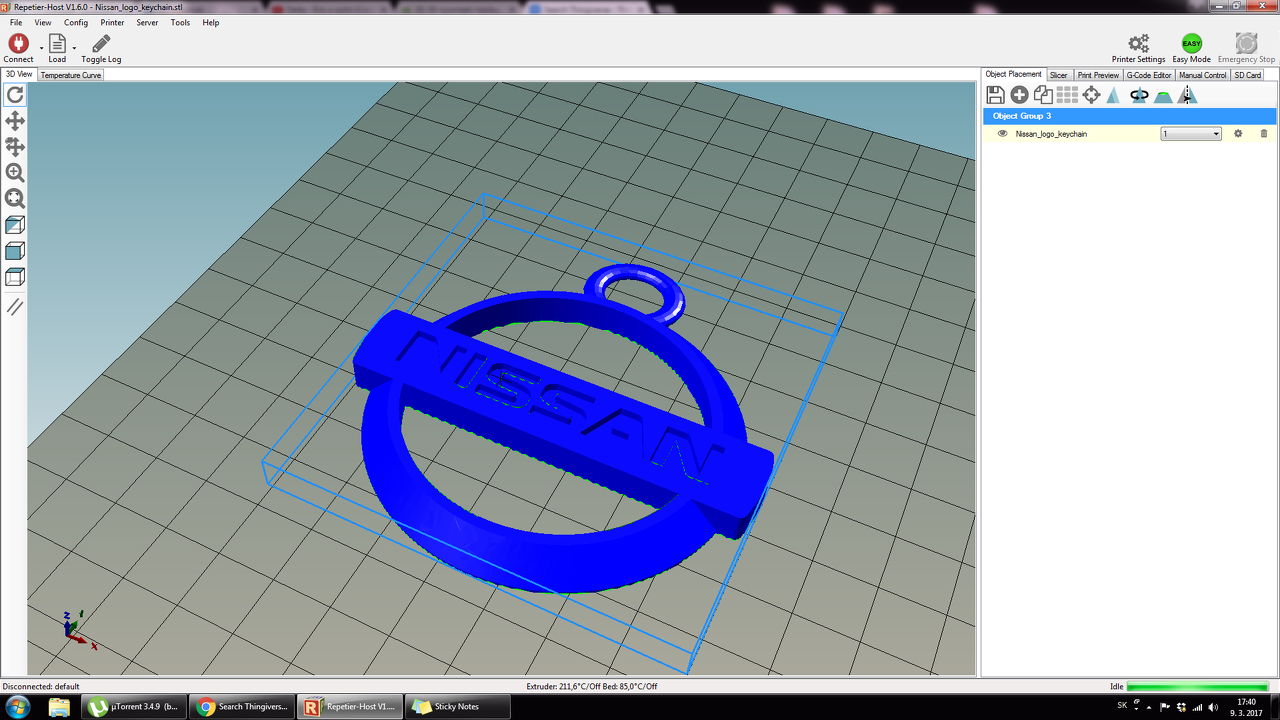Viewport: 1280px width, 720px height.
Task: Click the Copy Objects icon
Action: 1043,95
